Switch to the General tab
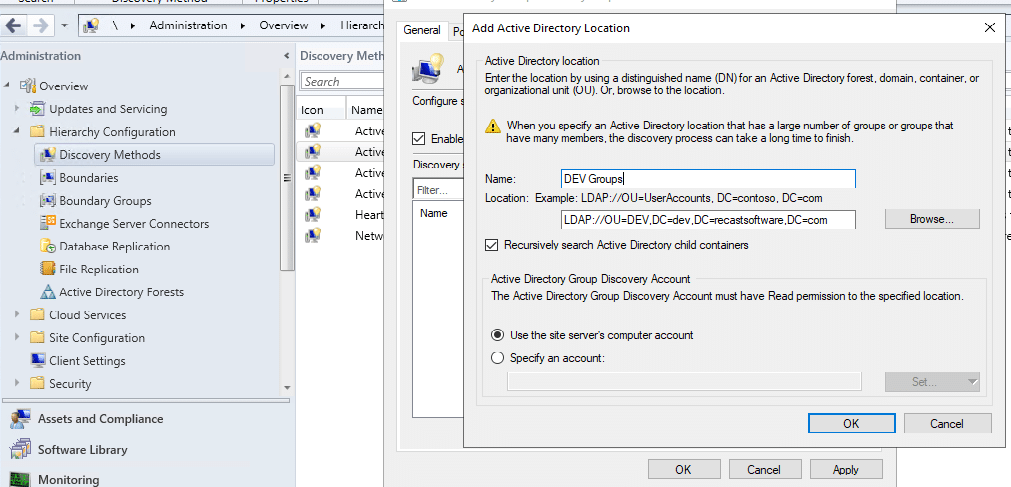 [x=421, y=30]
